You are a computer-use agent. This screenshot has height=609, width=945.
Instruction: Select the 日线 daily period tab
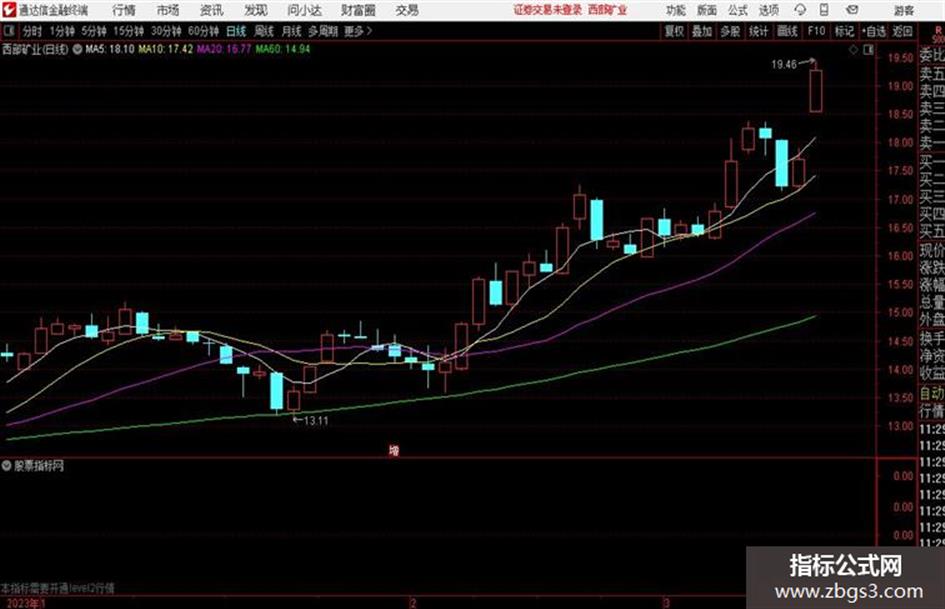point(236,31)
